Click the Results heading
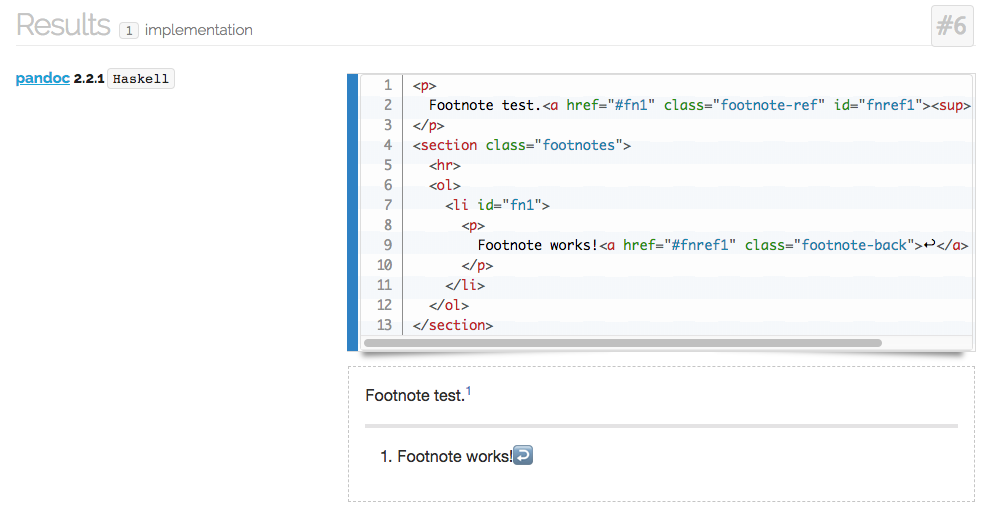990x512 pixels. [63, 25]
